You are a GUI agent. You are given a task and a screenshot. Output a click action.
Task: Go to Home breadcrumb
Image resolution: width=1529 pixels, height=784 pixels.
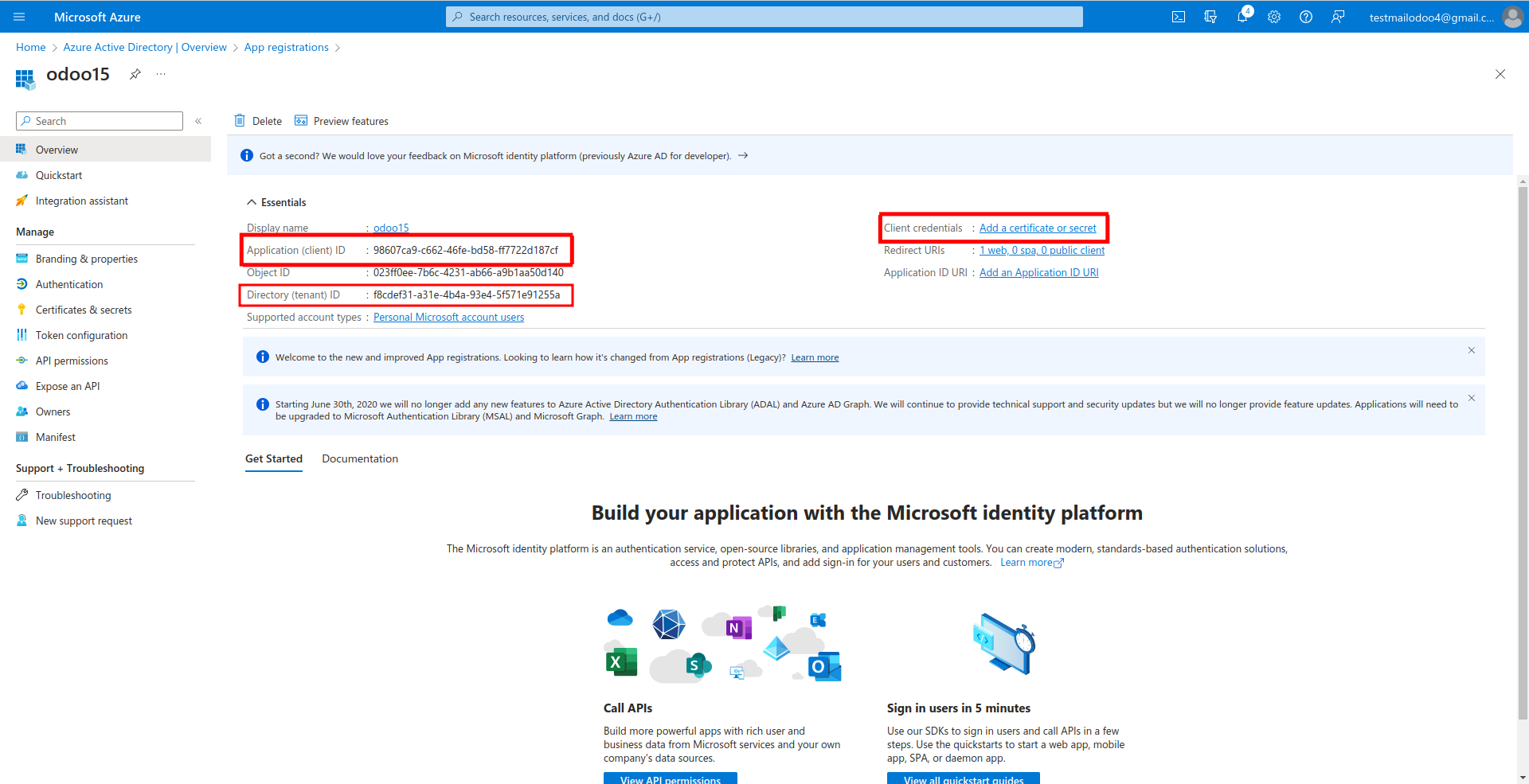point(31,47)
